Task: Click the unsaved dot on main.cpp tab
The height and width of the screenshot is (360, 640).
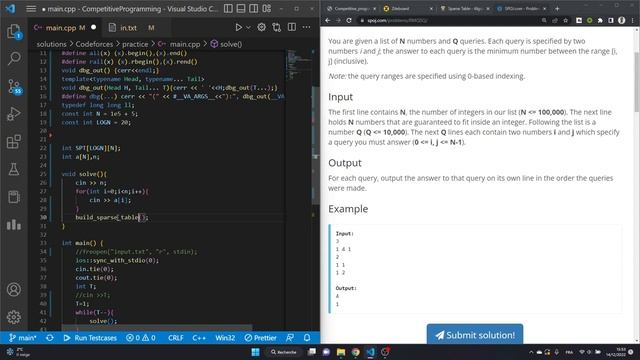Action: pos(93,27)
